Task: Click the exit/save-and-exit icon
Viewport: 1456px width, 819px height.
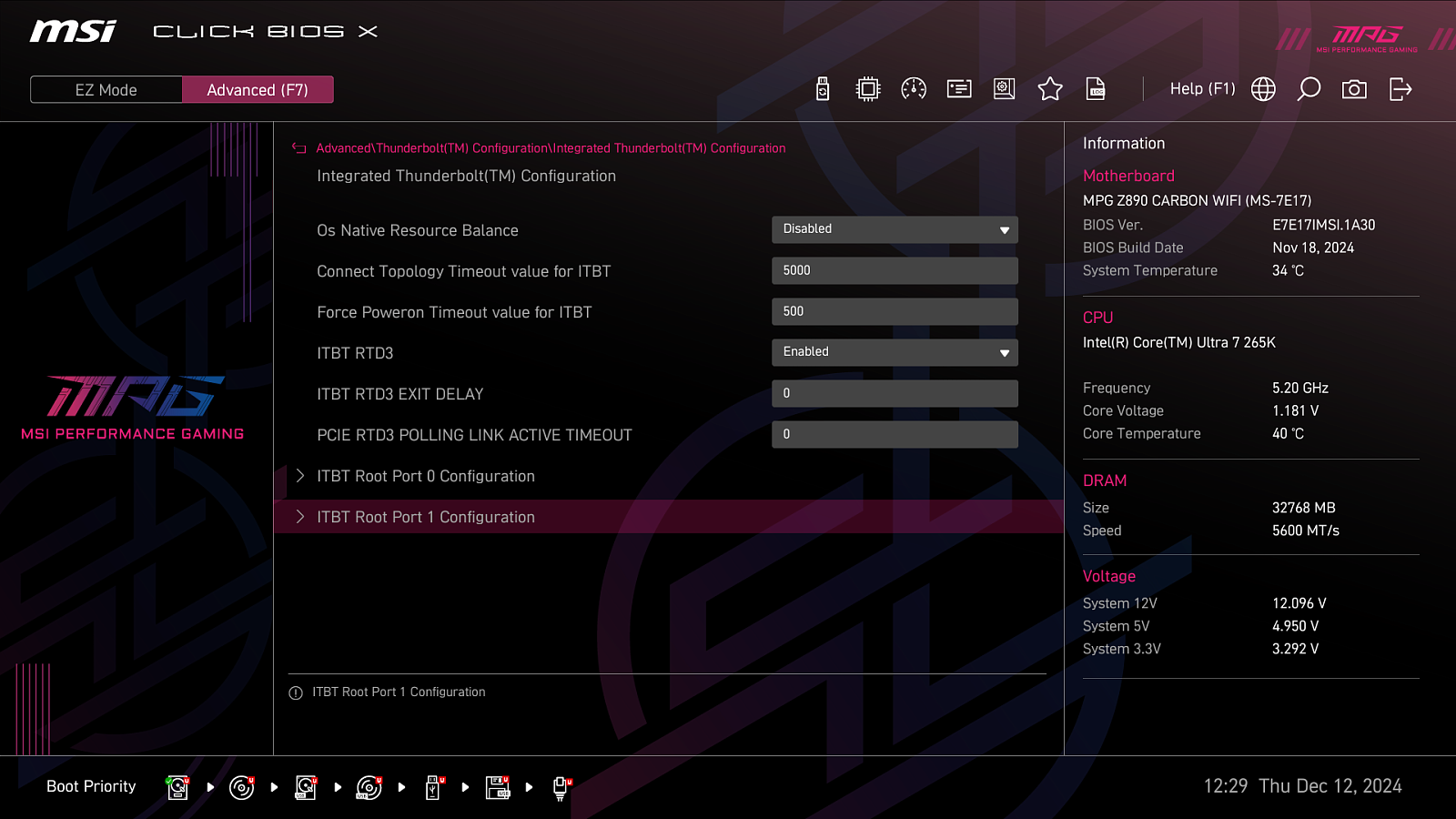Action: (x=1400, y=89)
